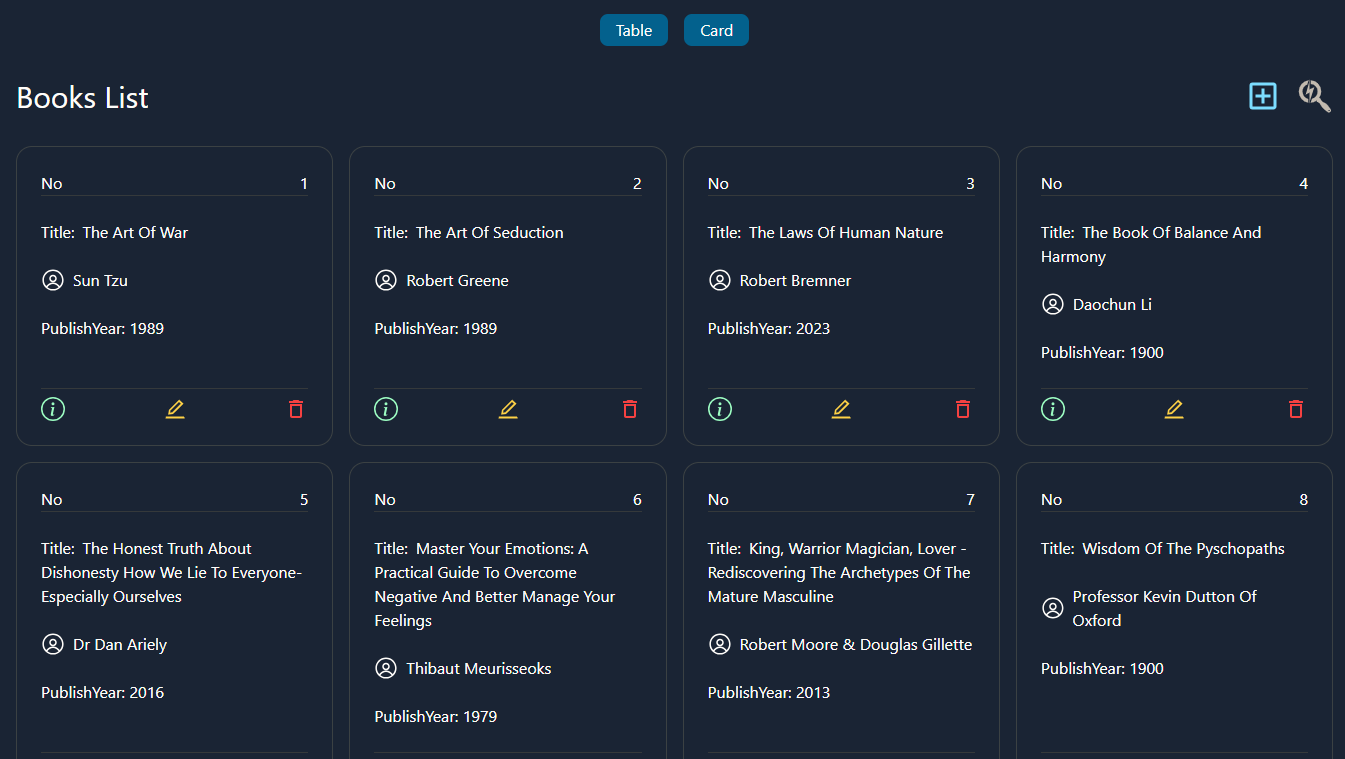Select title King, Warrior Magician, Lover
The image size is (1345, 759).
tap(839, 572)
